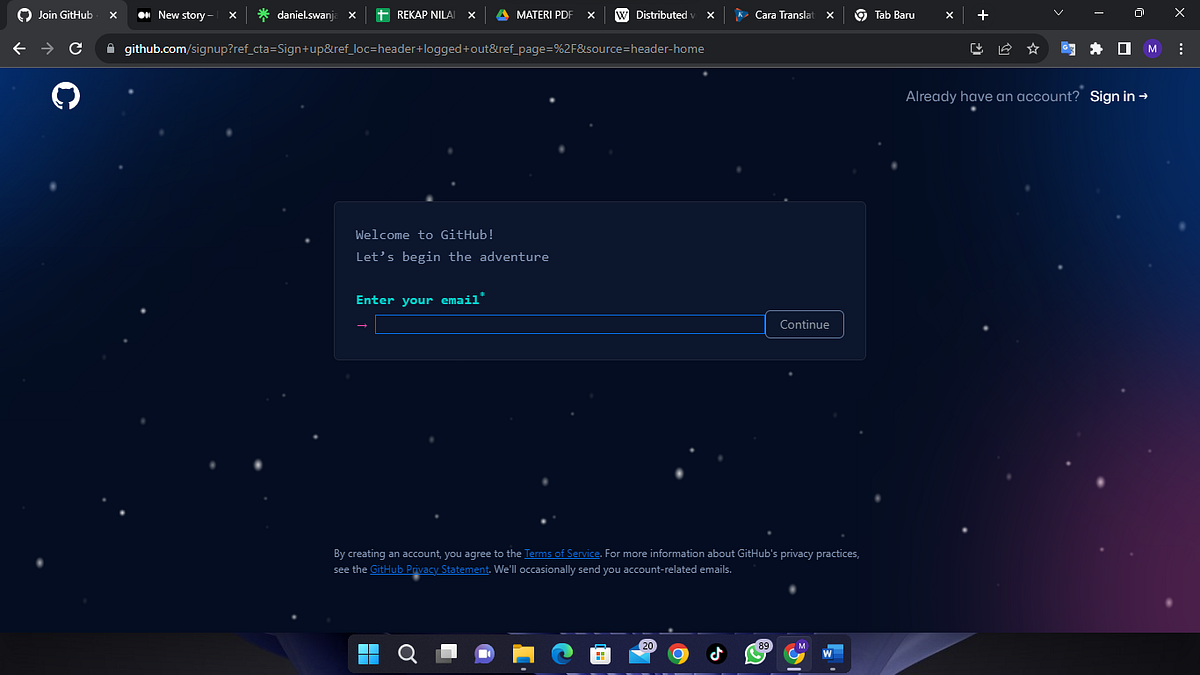Reload the page with the refresh icon
This screenshot has width=1200, height=675.
point(75,48)
